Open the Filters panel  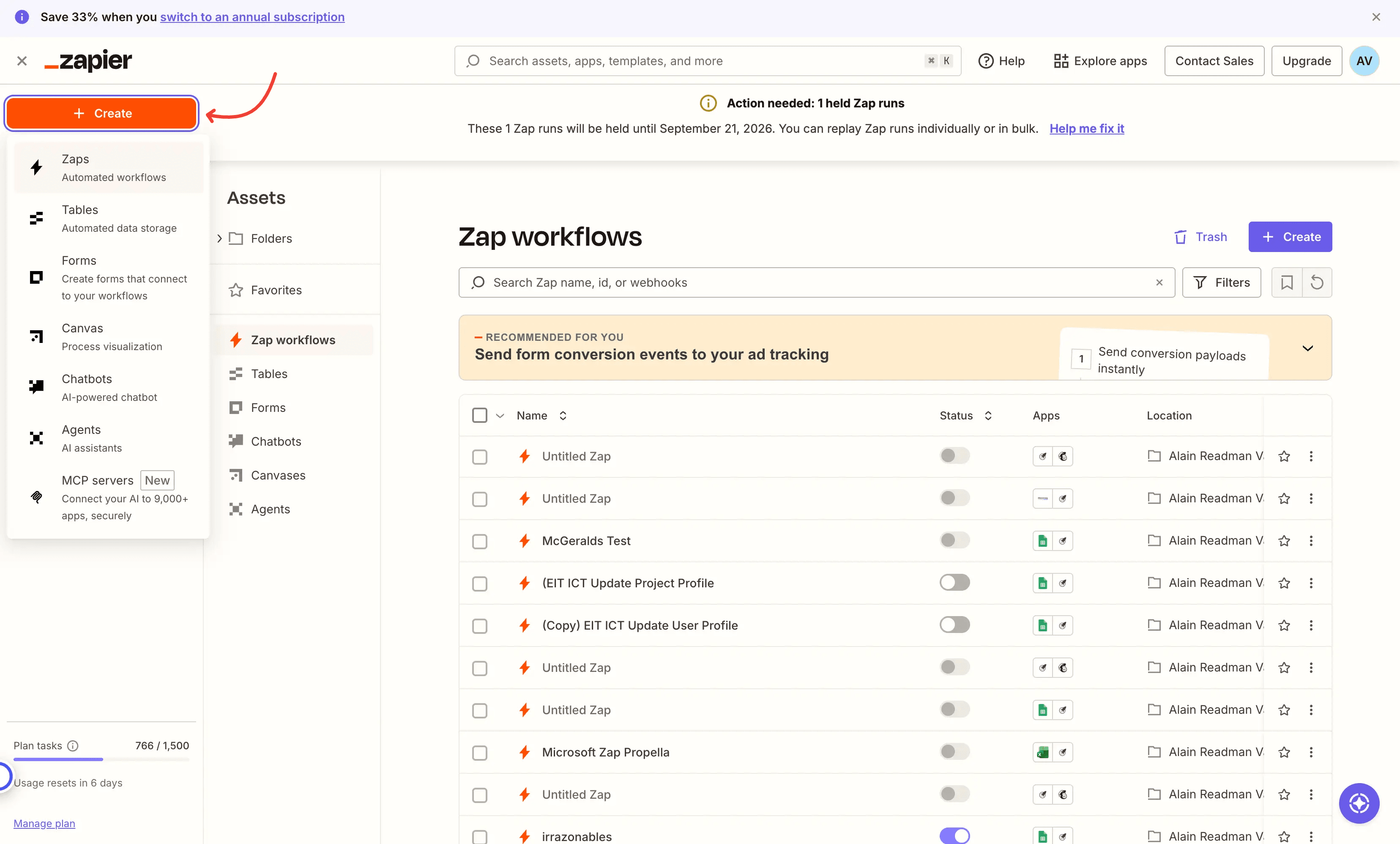[x=1222, y=282]
